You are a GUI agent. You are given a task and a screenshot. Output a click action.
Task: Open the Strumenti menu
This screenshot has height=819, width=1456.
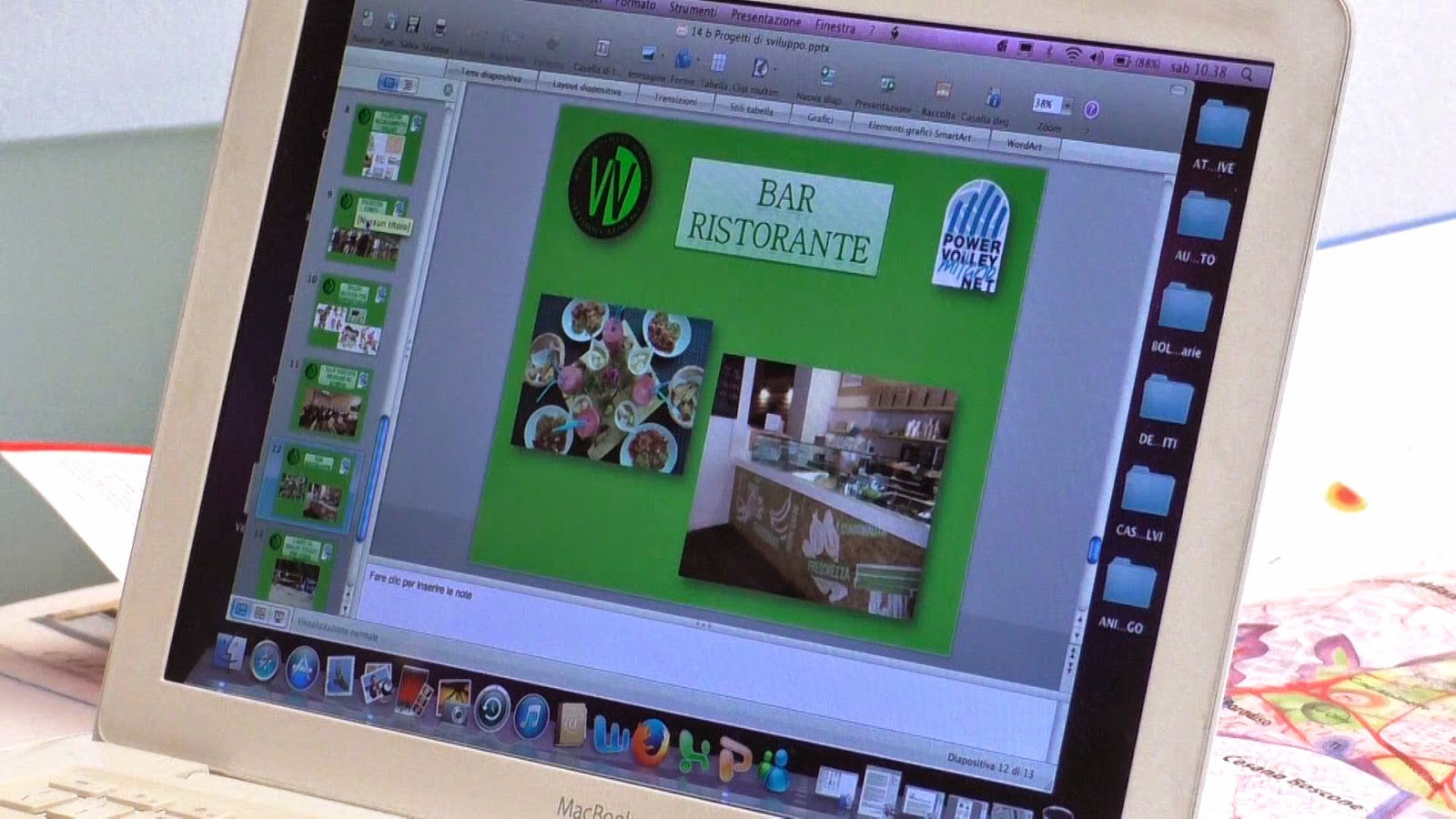tap(693, 9)
